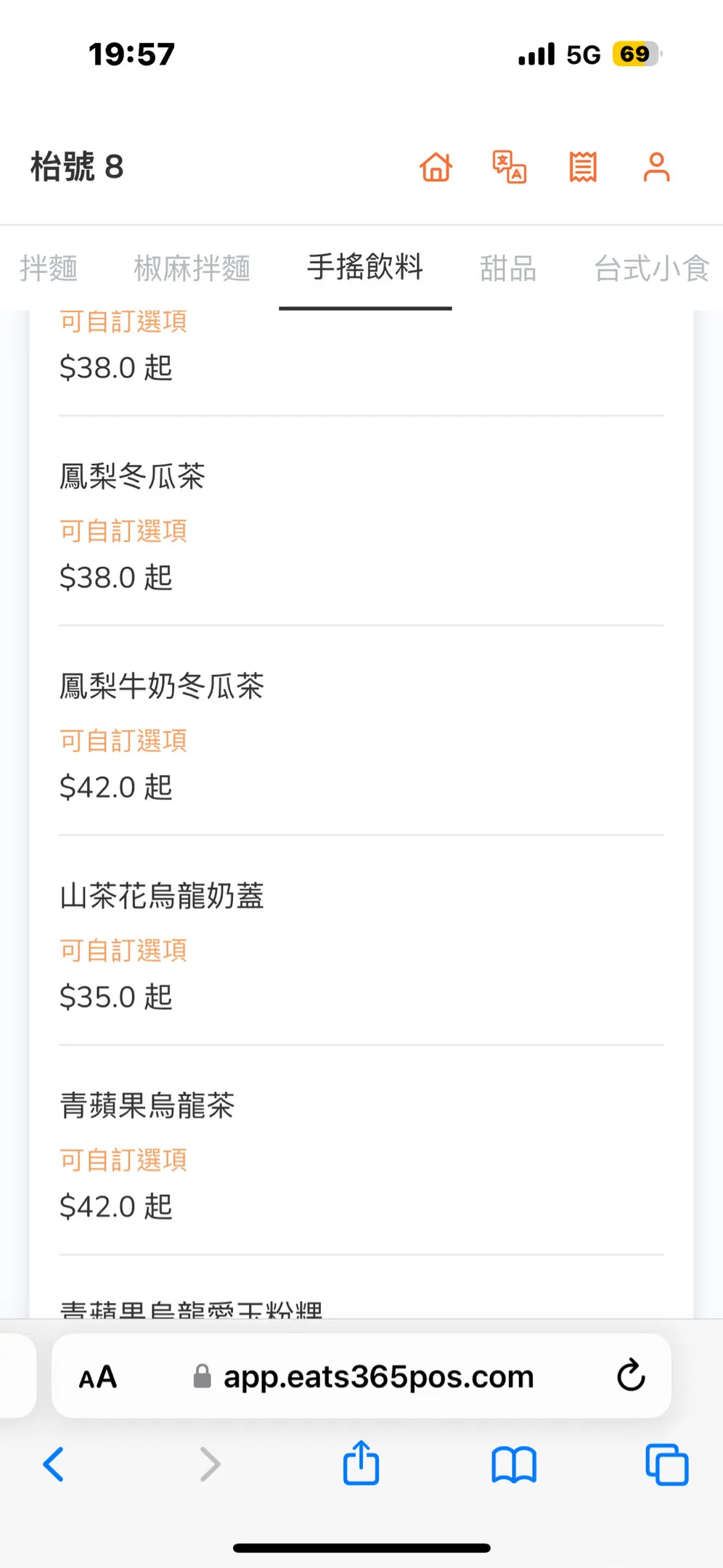Viewport: 723px width, 1568px height.
Task: Open the 鳳梨牛奶冬瓜茶 drink item
Action: tap(162, 687)
